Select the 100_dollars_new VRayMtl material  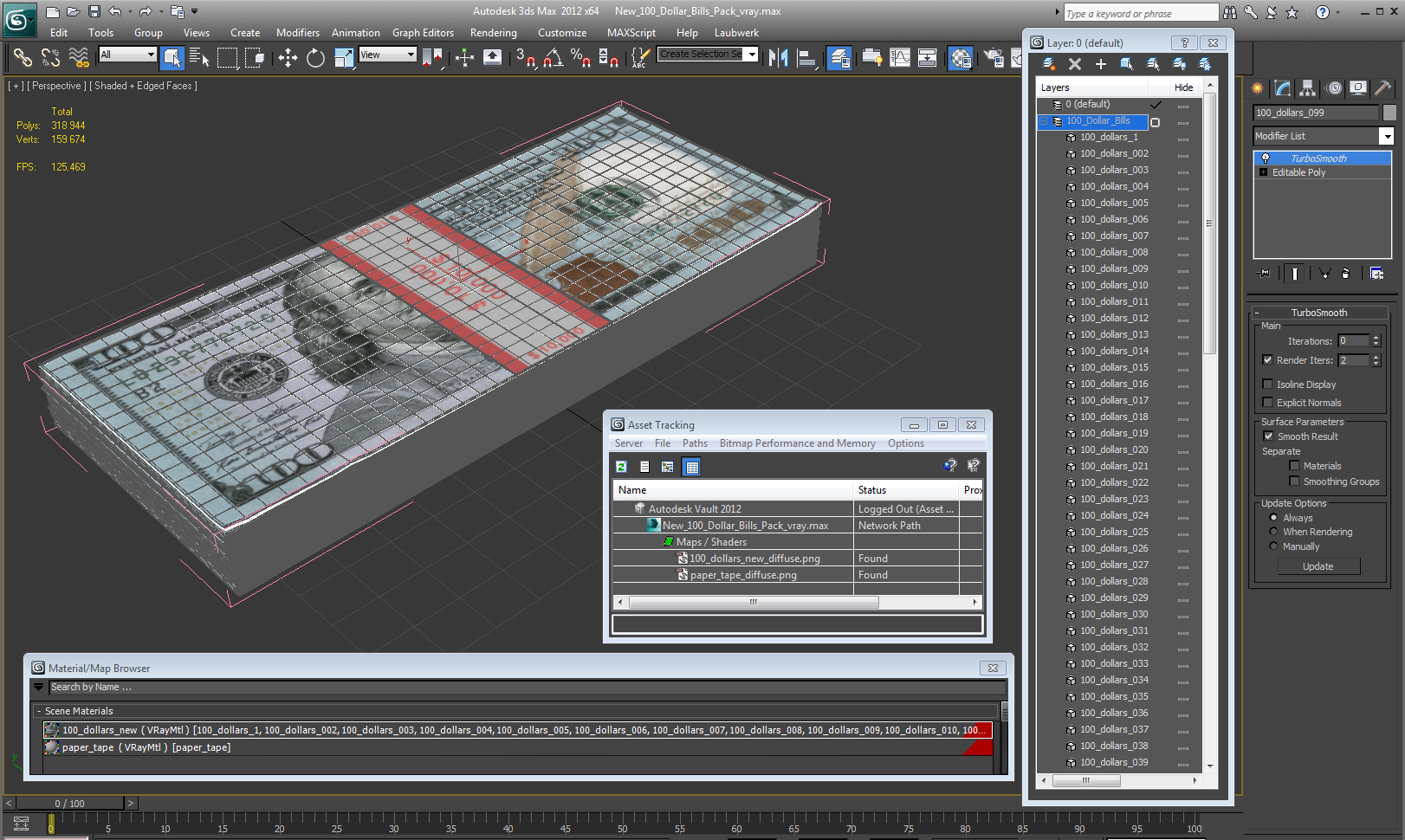(517, 730)
